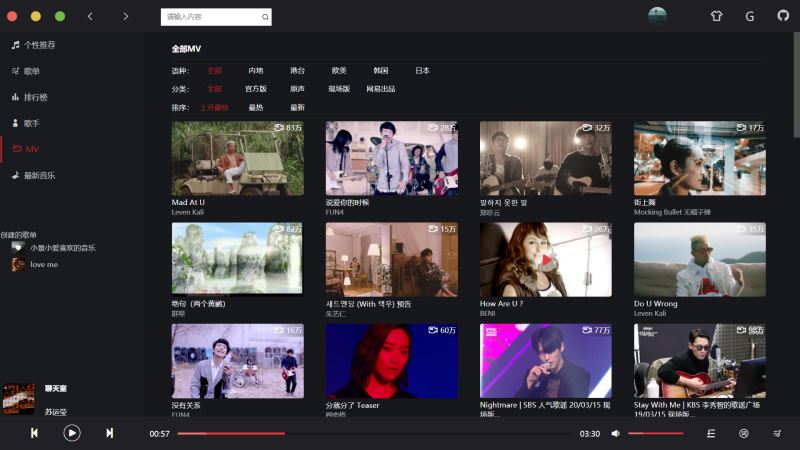Filter language by 港台
This screenshot has width=800, height=450.
click(297, 70)
